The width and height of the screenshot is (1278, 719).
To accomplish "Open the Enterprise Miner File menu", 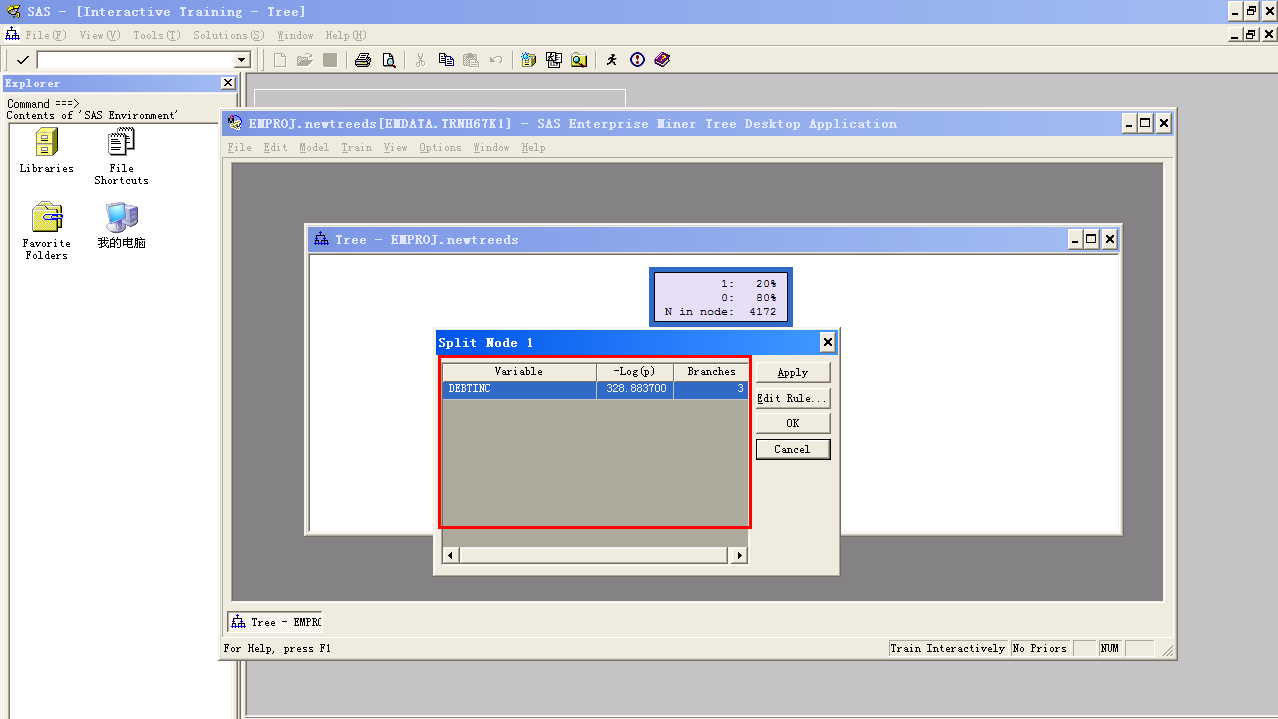I will [x=240, y=147].
